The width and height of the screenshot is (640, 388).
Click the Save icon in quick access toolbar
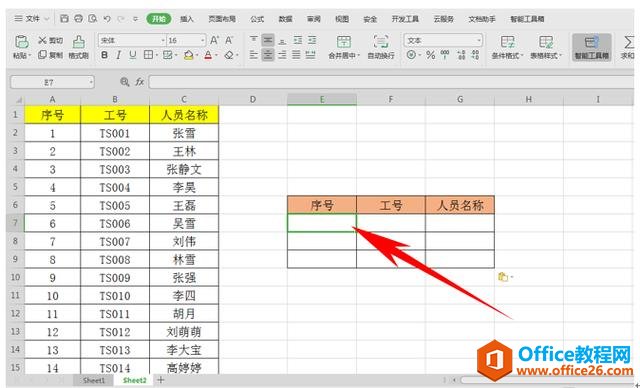coord(64,19)
